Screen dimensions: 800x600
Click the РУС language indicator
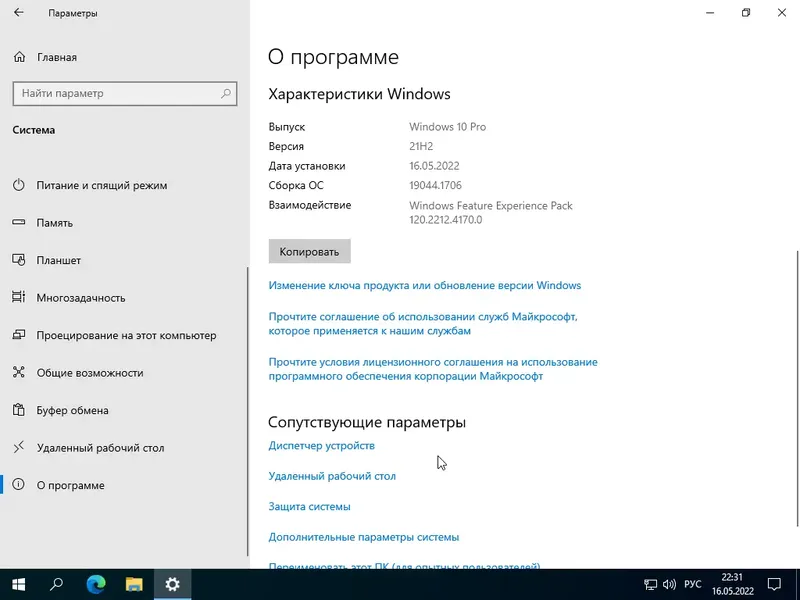pos(692,584)
